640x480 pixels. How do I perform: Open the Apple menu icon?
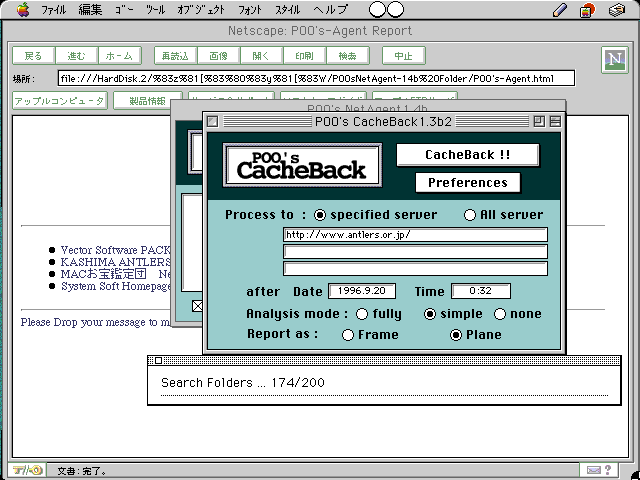pyautogui.click(x=22, y=10)
